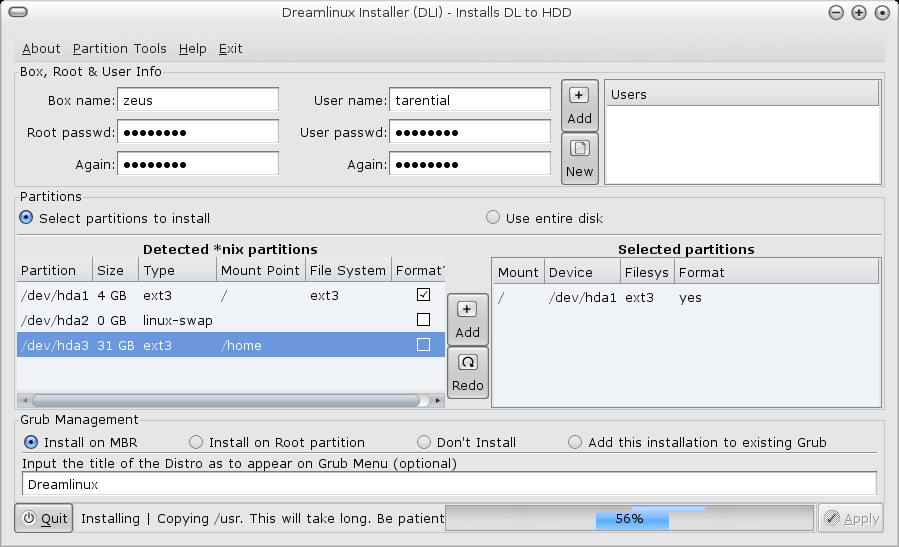Screen dimensions: 899x547
Task: Click the installation progress bar at 56%
Action: (x=629, y=518)
